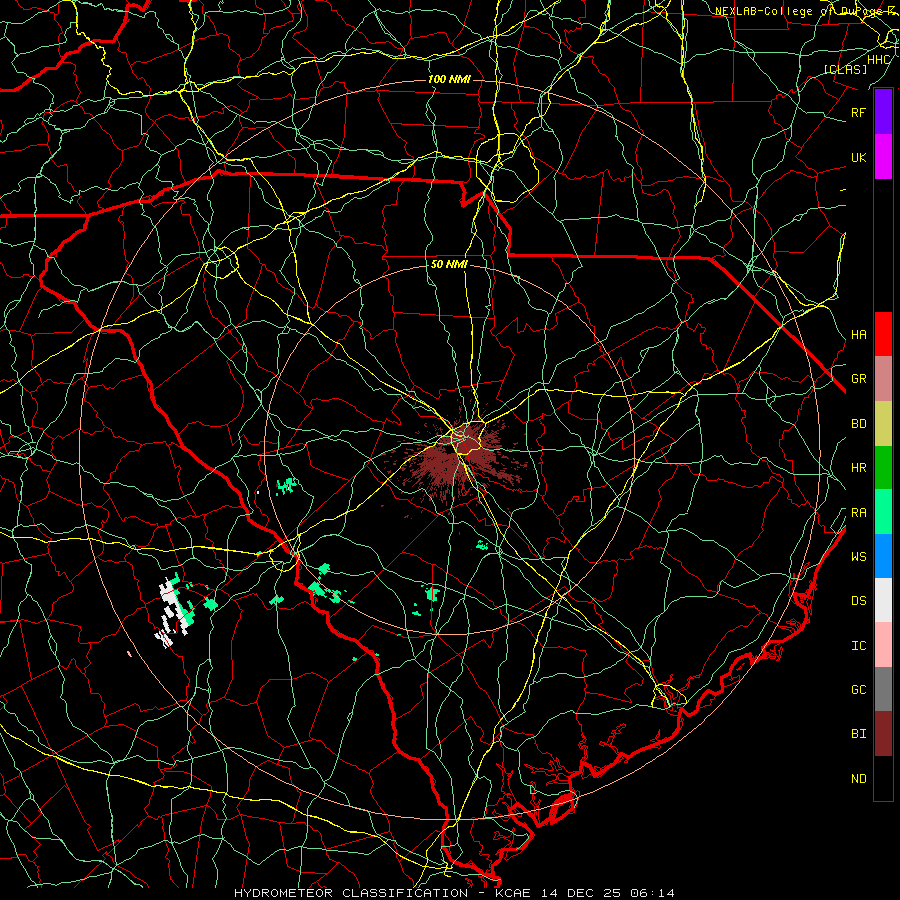The width and height of the screenshot is (900, 900).
Task: Click the 'DS' legend label
Action: tap(858, 601)
